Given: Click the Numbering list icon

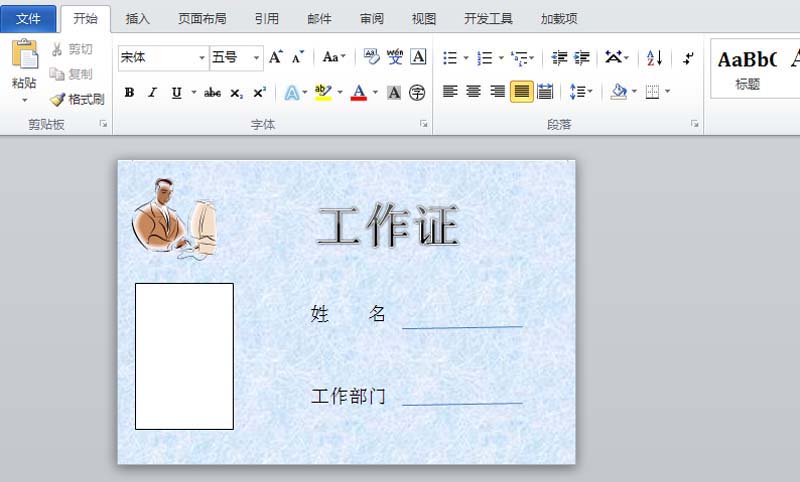Looking at the screenshot, I should 485,58.
